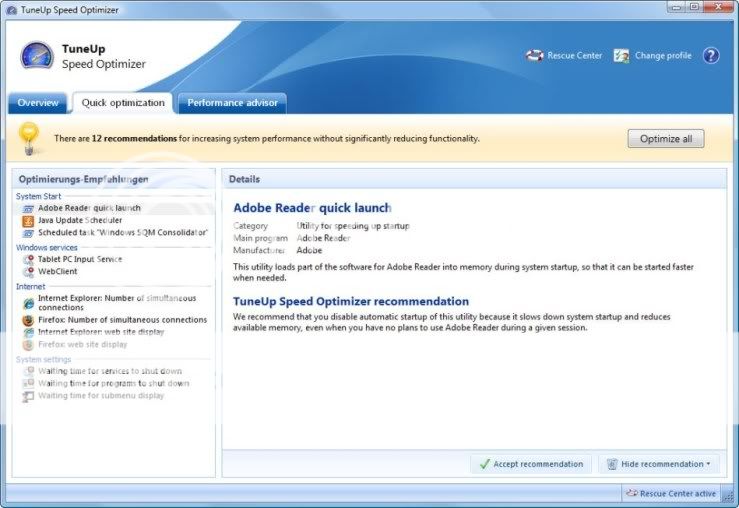This screenshot has width=739, height=508.
Task: Click the Manufacturer value Adobe
Action: (309, 250)
